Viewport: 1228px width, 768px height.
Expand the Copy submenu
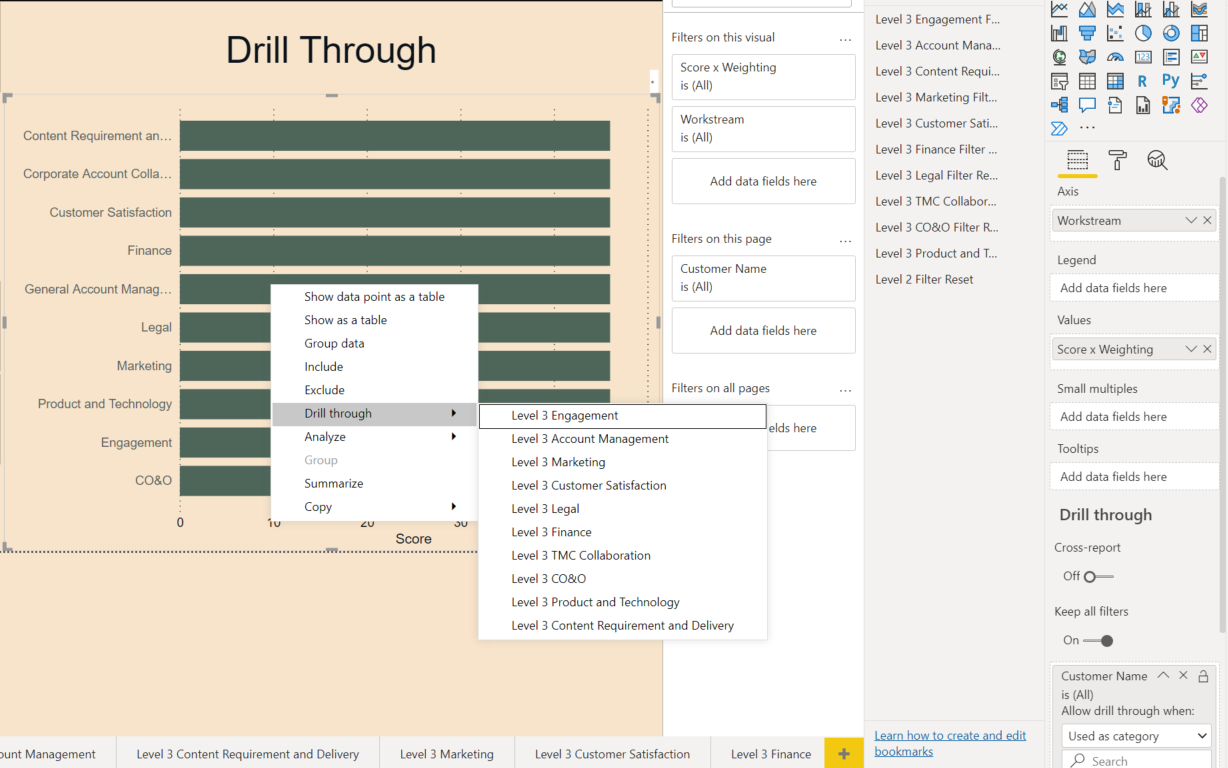pyautogui.click(x=374, y=507)
